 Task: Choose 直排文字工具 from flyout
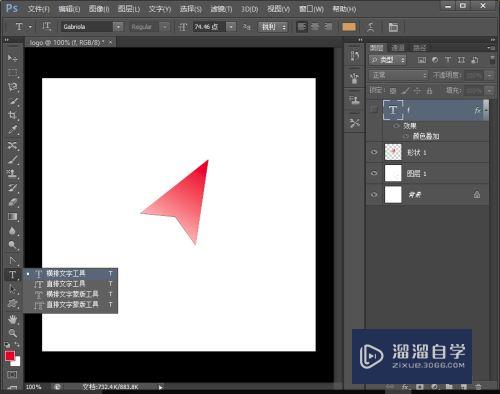coord(70,284)
